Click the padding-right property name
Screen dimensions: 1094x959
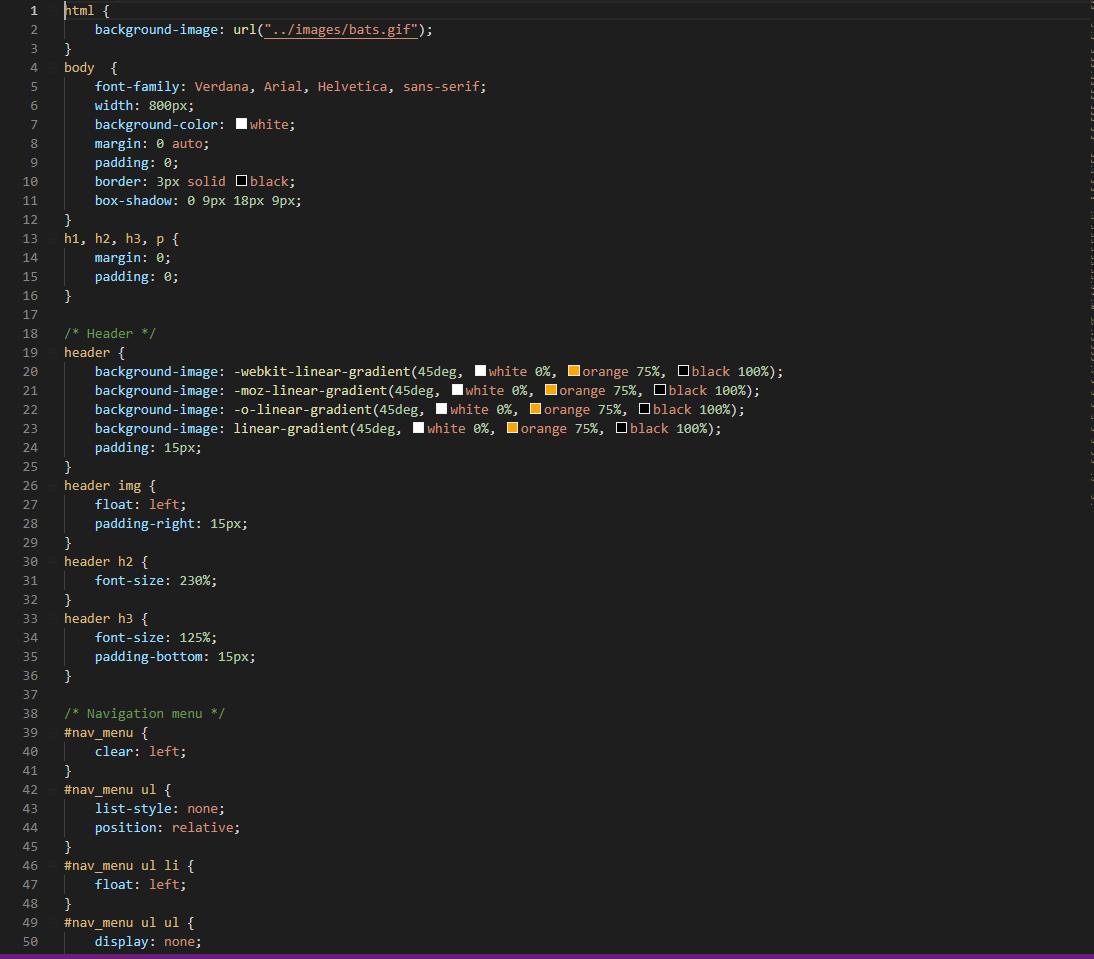click(x=144, y=523)
